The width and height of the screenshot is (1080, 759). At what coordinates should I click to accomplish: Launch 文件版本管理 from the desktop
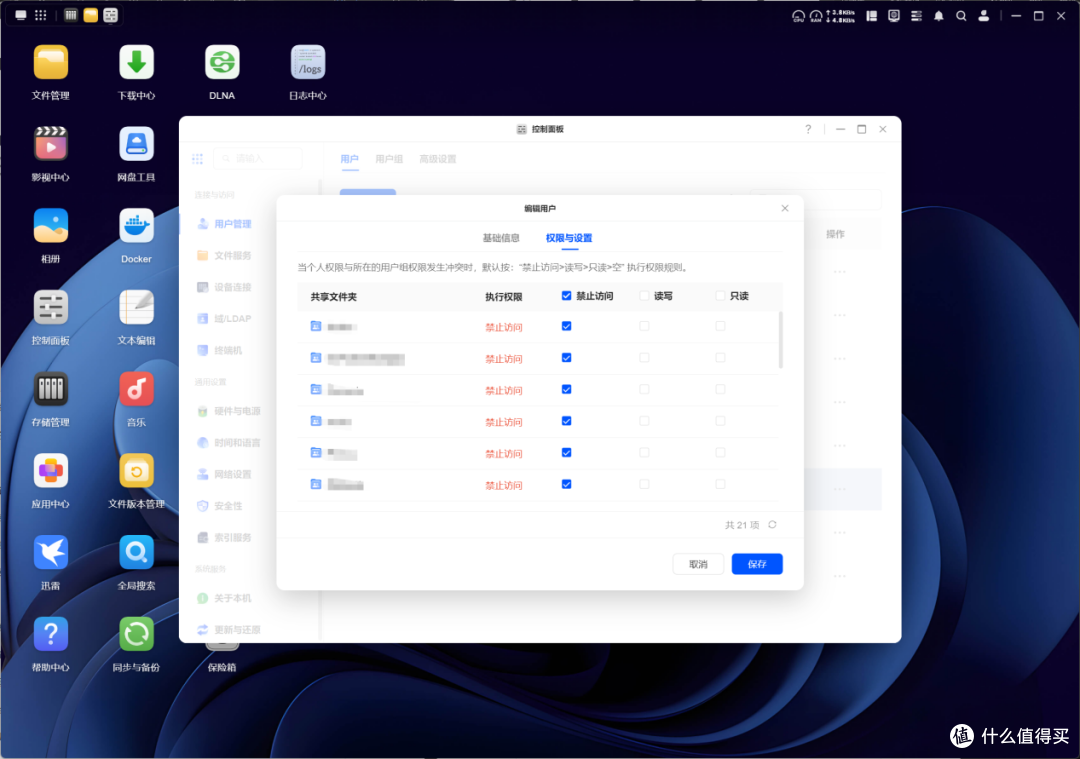(x=136, y=471)
